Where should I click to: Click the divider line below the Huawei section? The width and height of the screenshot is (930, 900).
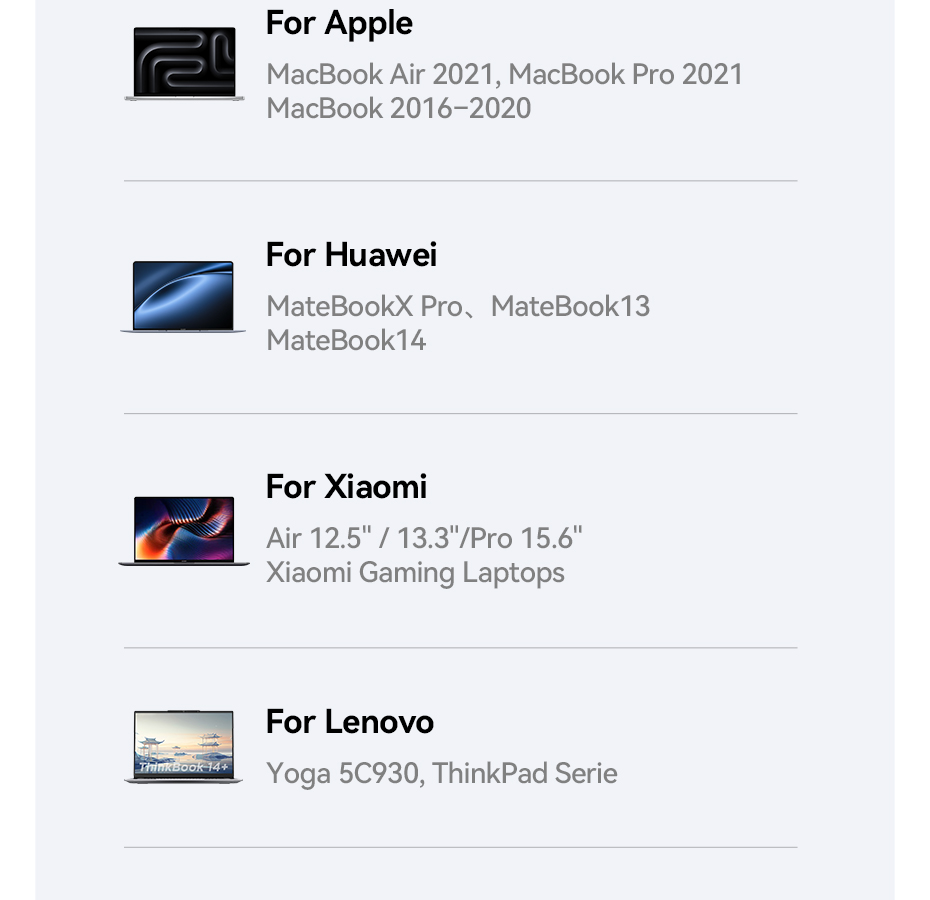pos(460,413)
